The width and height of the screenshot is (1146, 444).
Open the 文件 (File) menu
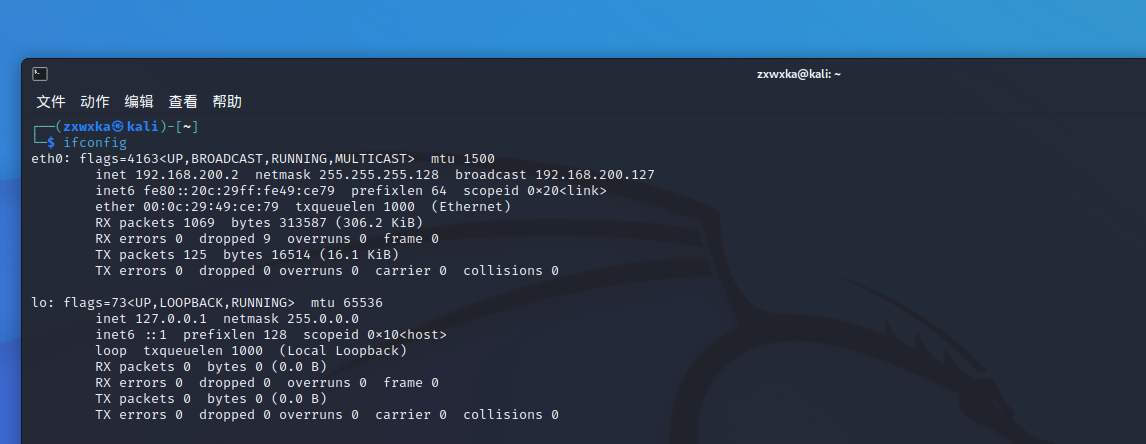[51, 102]
